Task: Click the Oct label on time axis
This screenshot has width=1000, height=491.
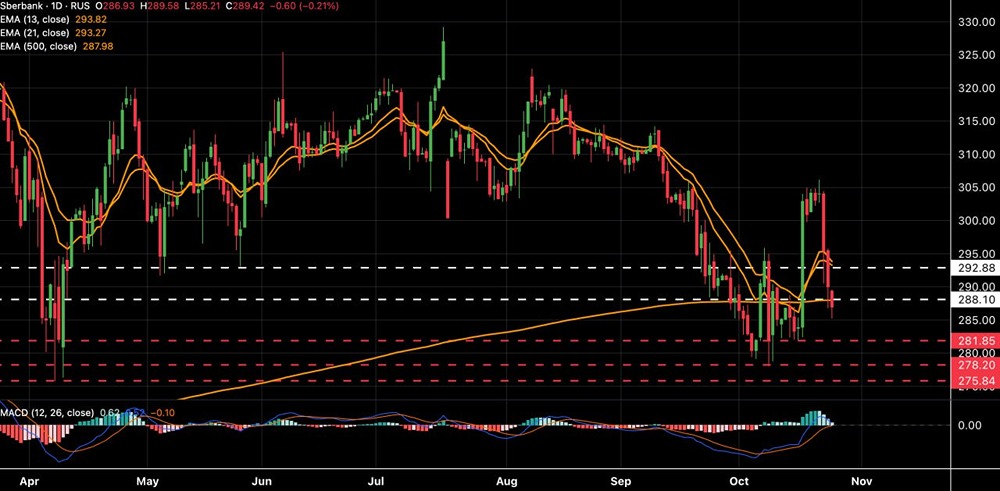Action: click(x=740, y=480)
